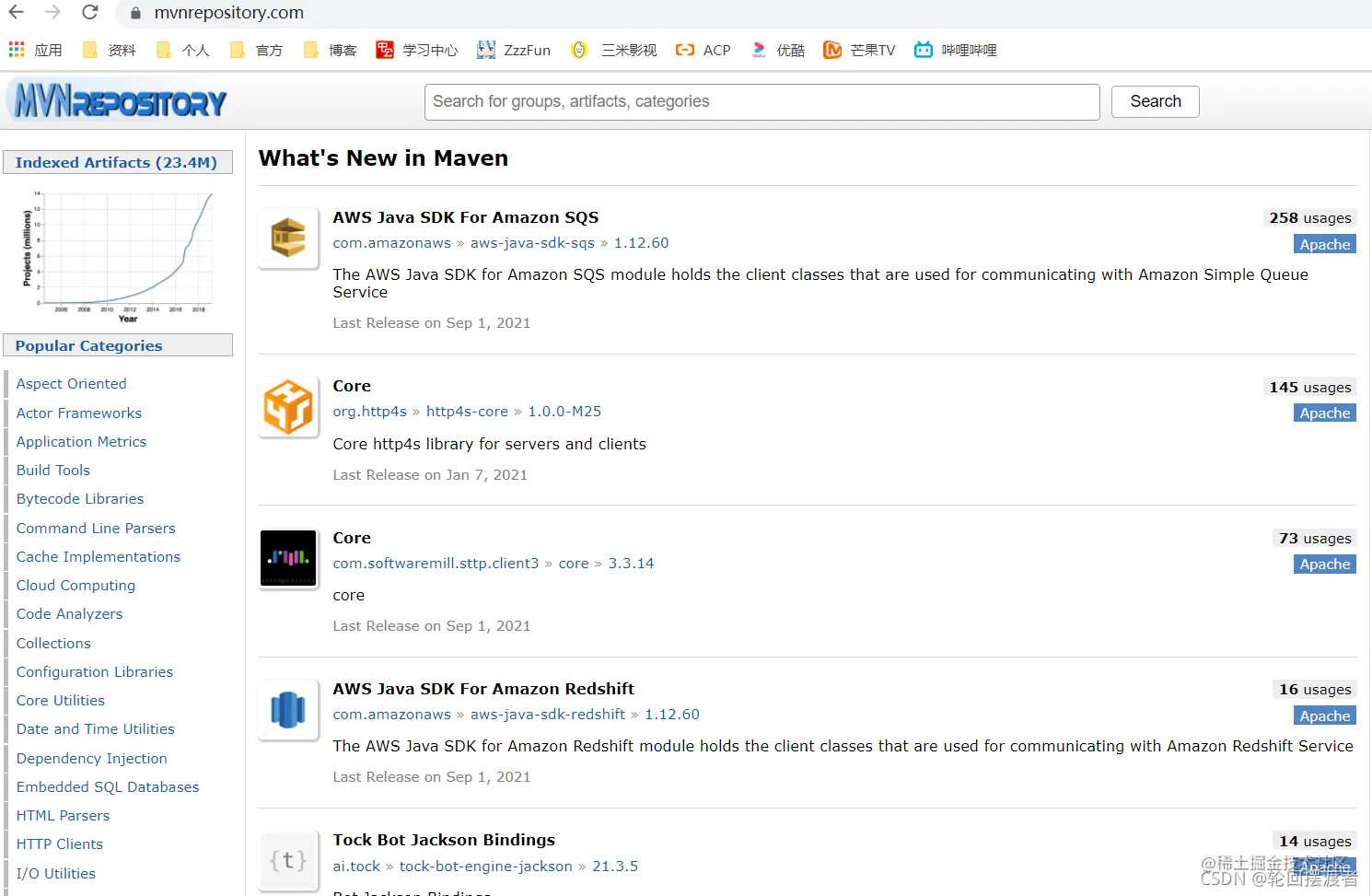
Task: Reload the page with refresh icon
Action: coord(90,12)
